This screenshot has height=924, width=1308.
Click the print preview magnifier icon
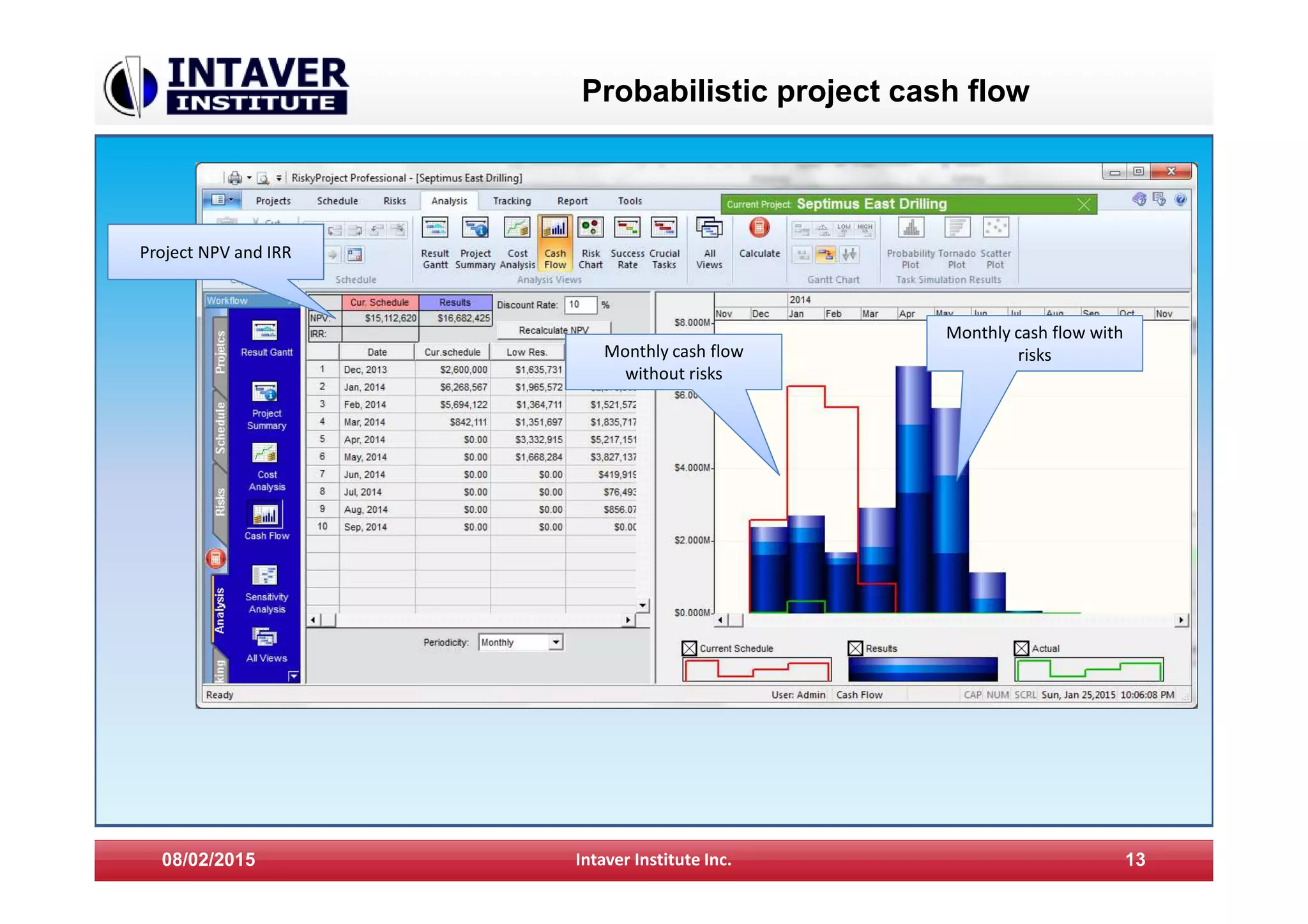tap(262, 178)
